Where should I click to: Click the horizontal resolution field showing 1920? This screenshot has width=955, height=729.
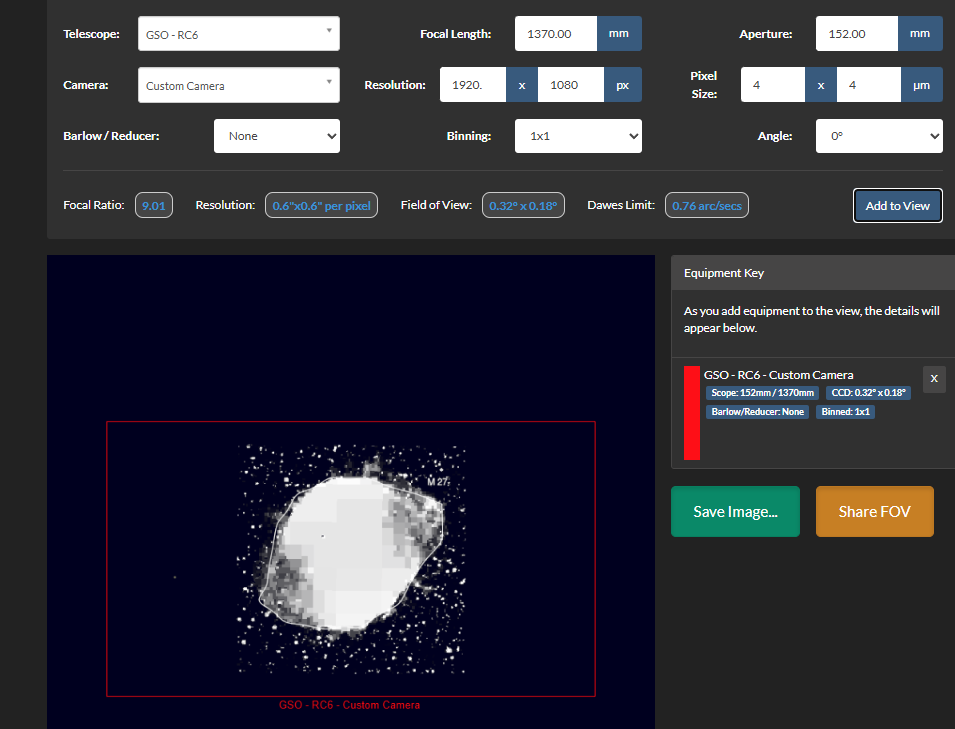click(473, 85)
